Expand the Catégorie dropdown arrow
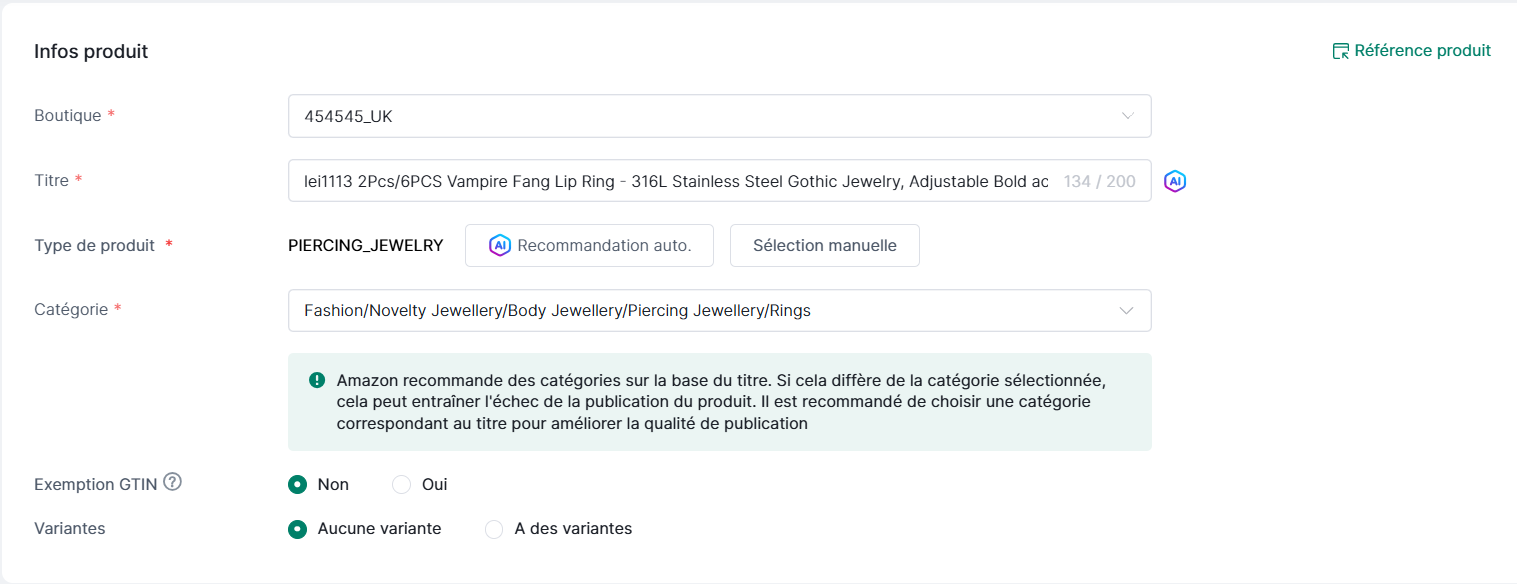 pyautogui.click(x=1127, y=311)
